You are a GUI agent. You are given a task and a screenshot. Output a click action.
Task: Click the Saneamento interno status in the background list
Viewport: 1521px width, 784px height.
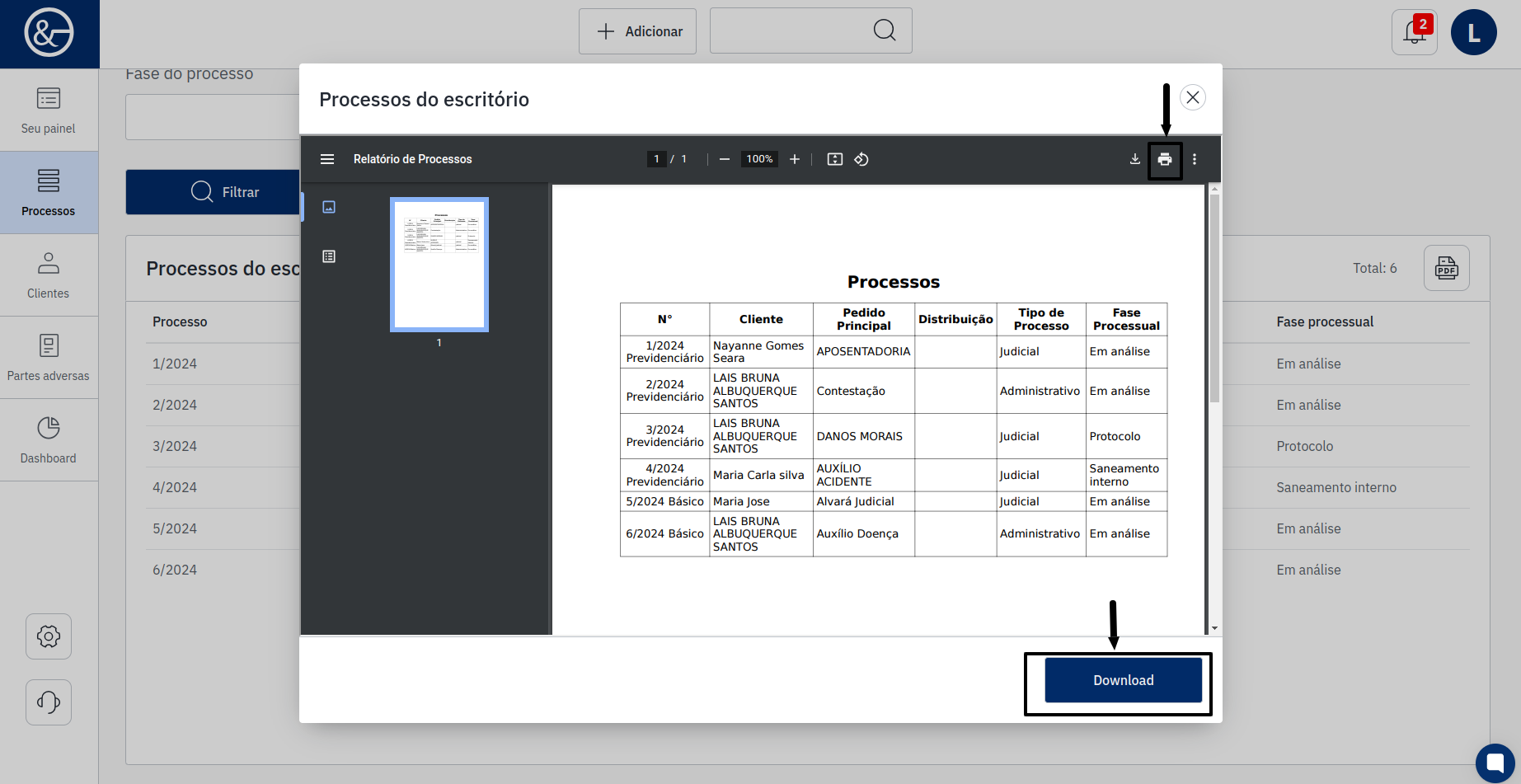1336,487
